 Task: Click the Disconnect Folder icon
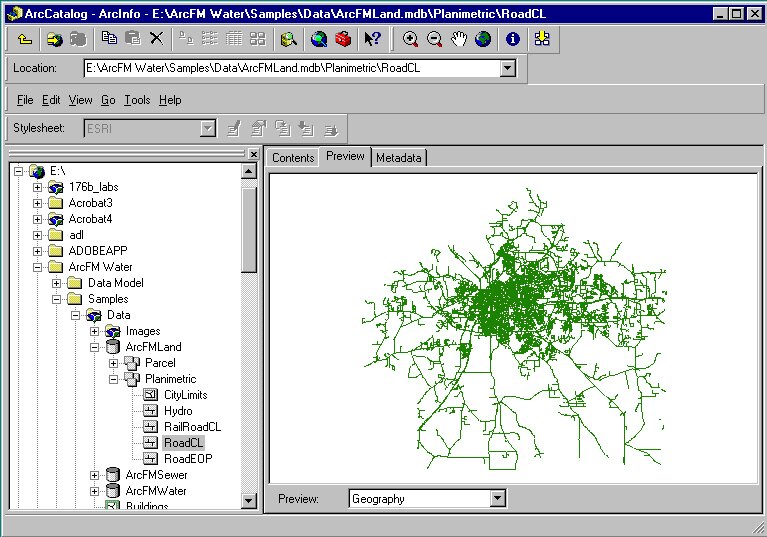coord(78,39)
